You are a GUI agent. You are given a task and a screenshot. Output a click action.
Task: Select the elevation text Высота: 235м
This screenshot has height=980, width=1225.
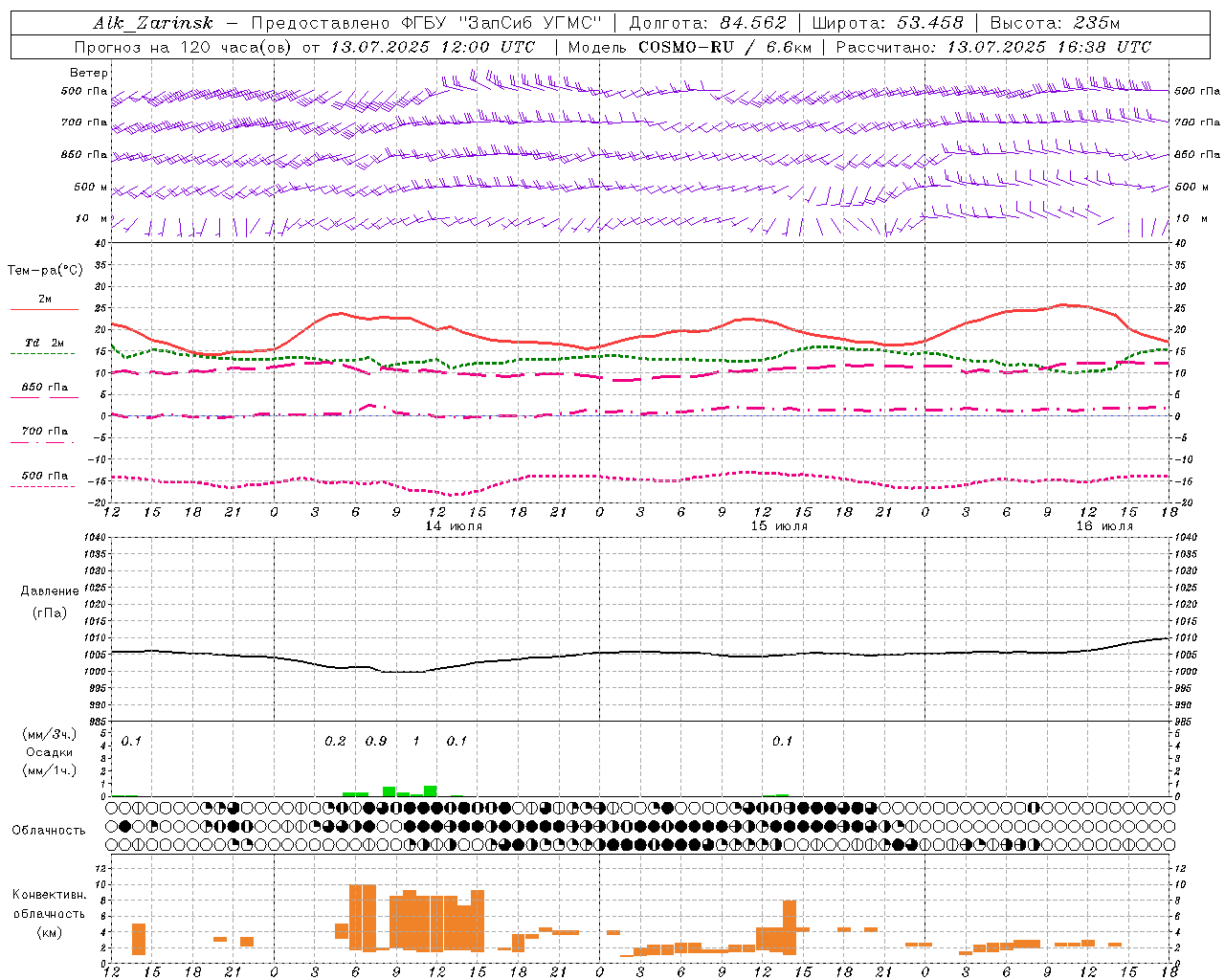(x=1054, y=23)
